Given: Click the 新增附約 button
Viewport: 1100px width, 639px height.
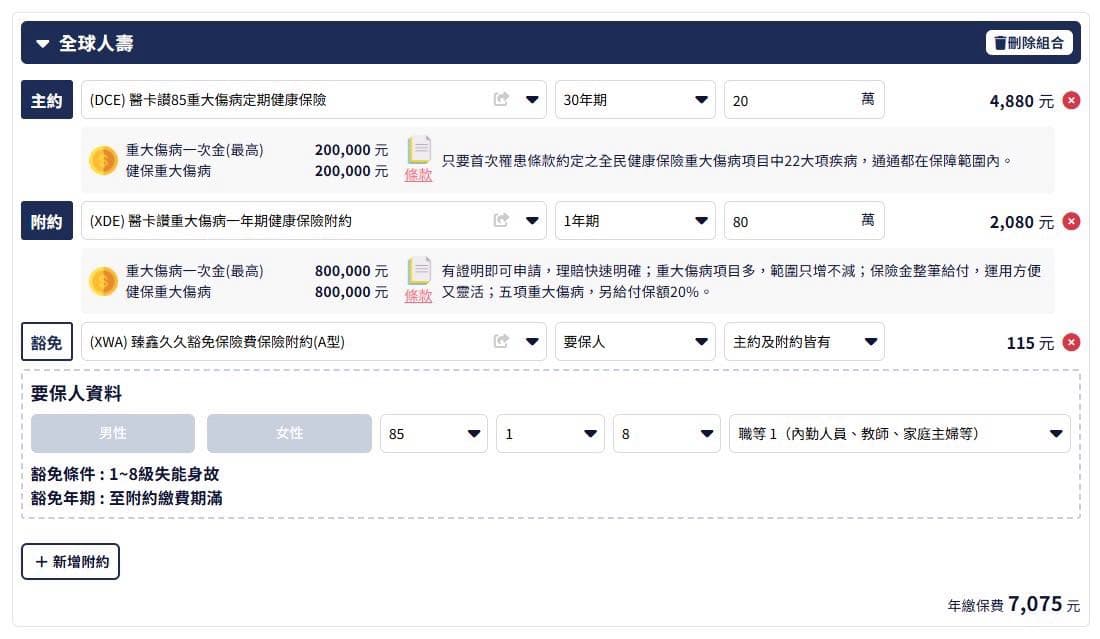Looking at the screenshot, I should coord(70,561).
